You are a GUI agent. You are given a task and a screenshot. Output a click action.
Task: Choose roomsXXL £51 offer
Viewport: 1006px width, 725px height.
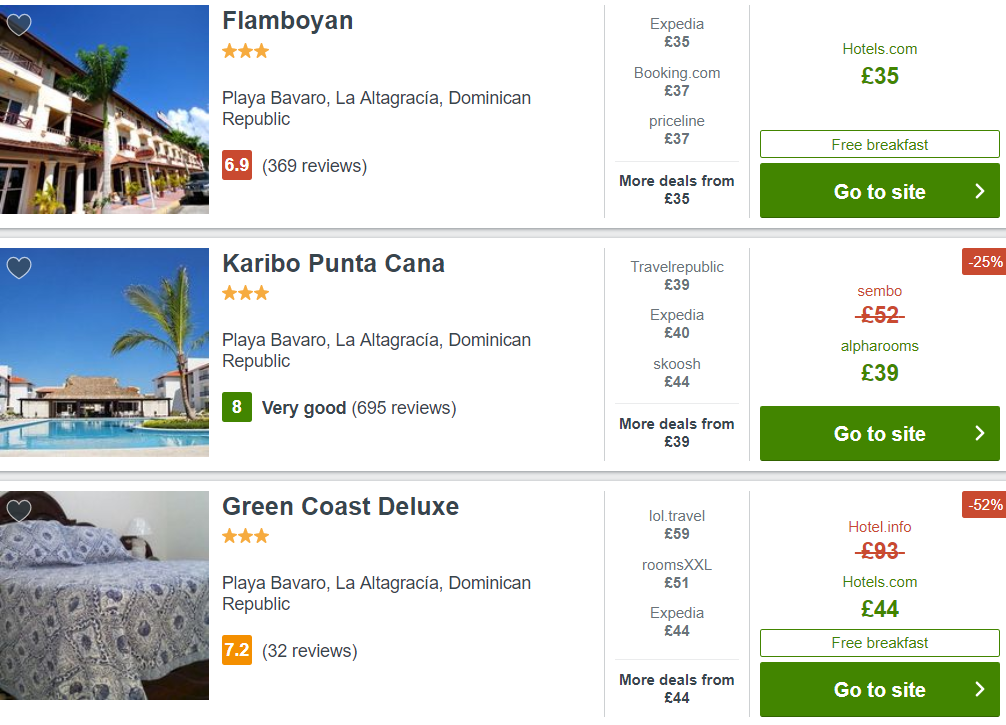tap(676, 574)
